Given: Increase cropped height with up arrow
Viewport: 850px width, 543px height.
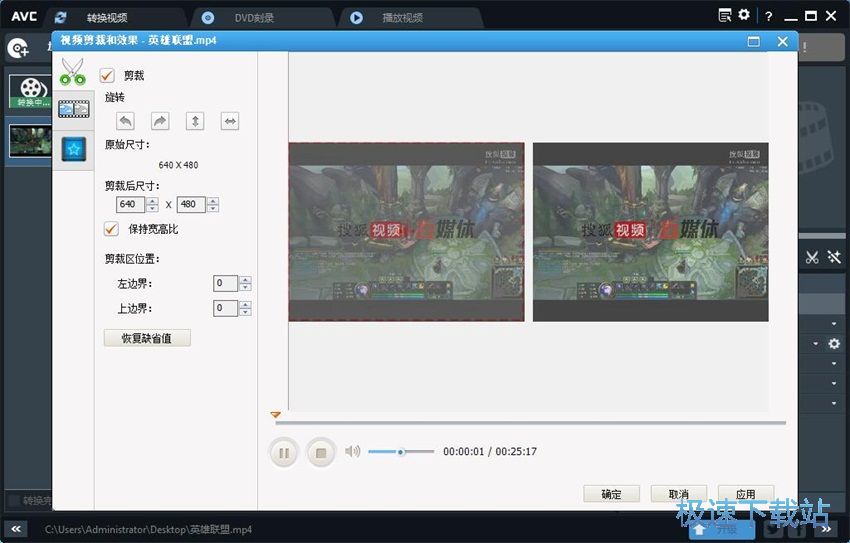Looking at the screenshot, I should (213, 201).
